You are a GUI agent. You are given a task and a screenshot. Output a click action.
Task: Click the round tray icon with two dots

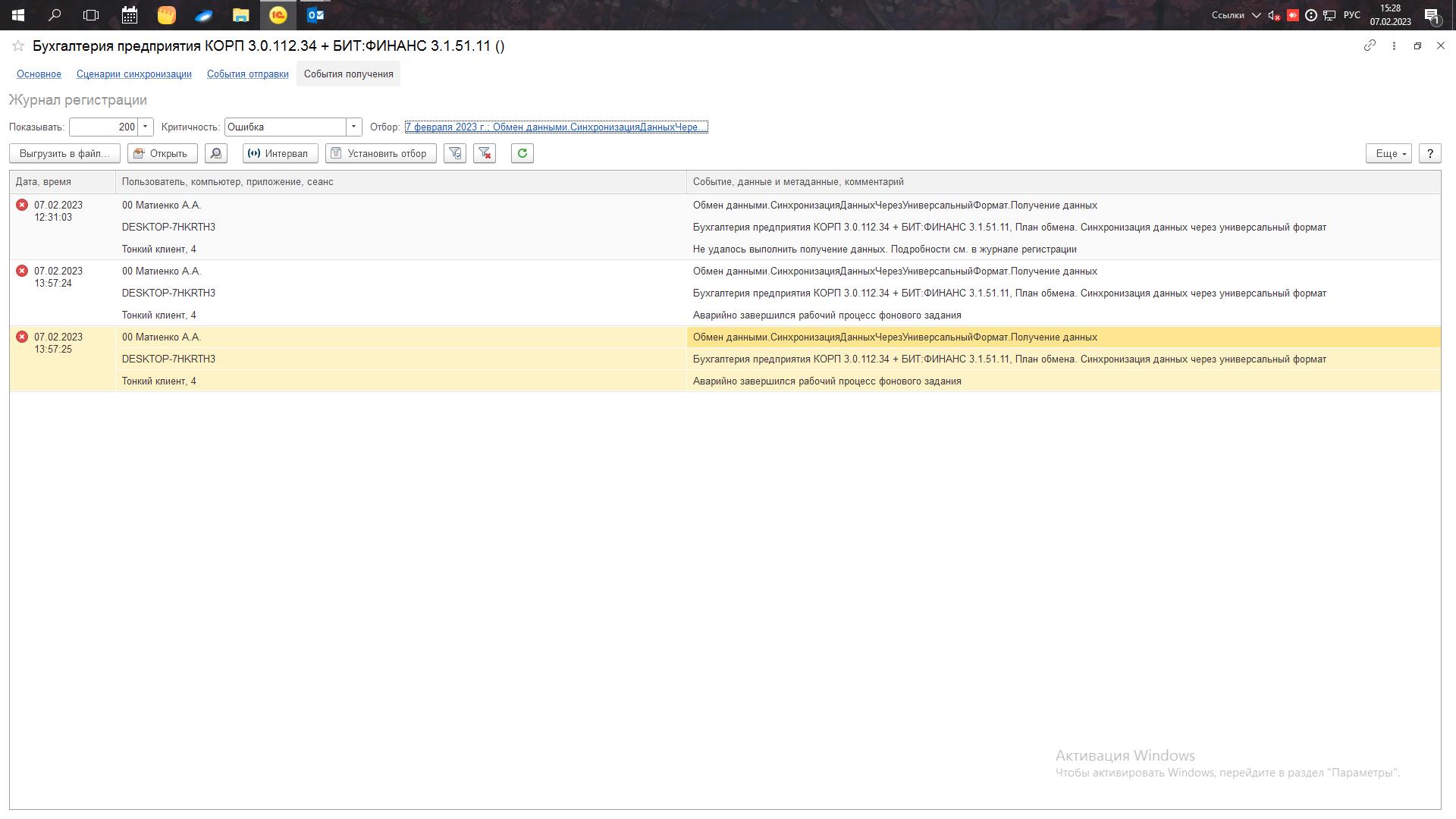tap(1311, 15)
